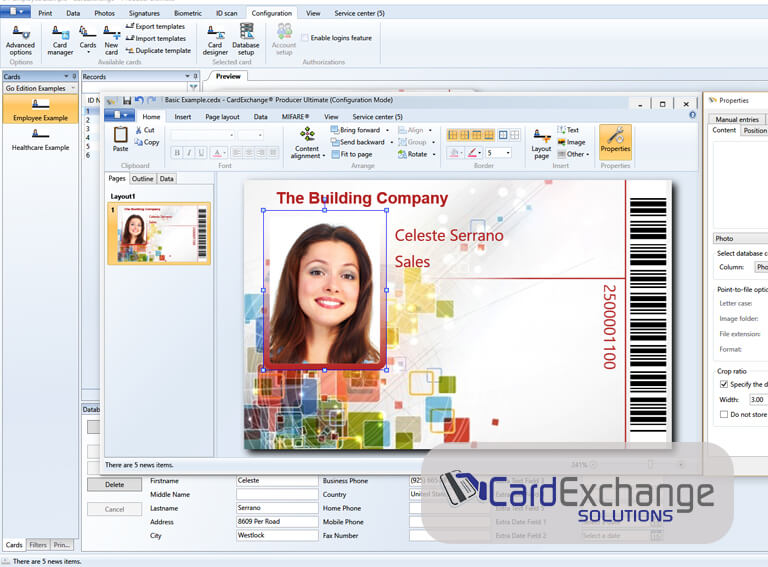Open Go Edition Examples dropdown
The image size is (768, 567).
point(40,88)
